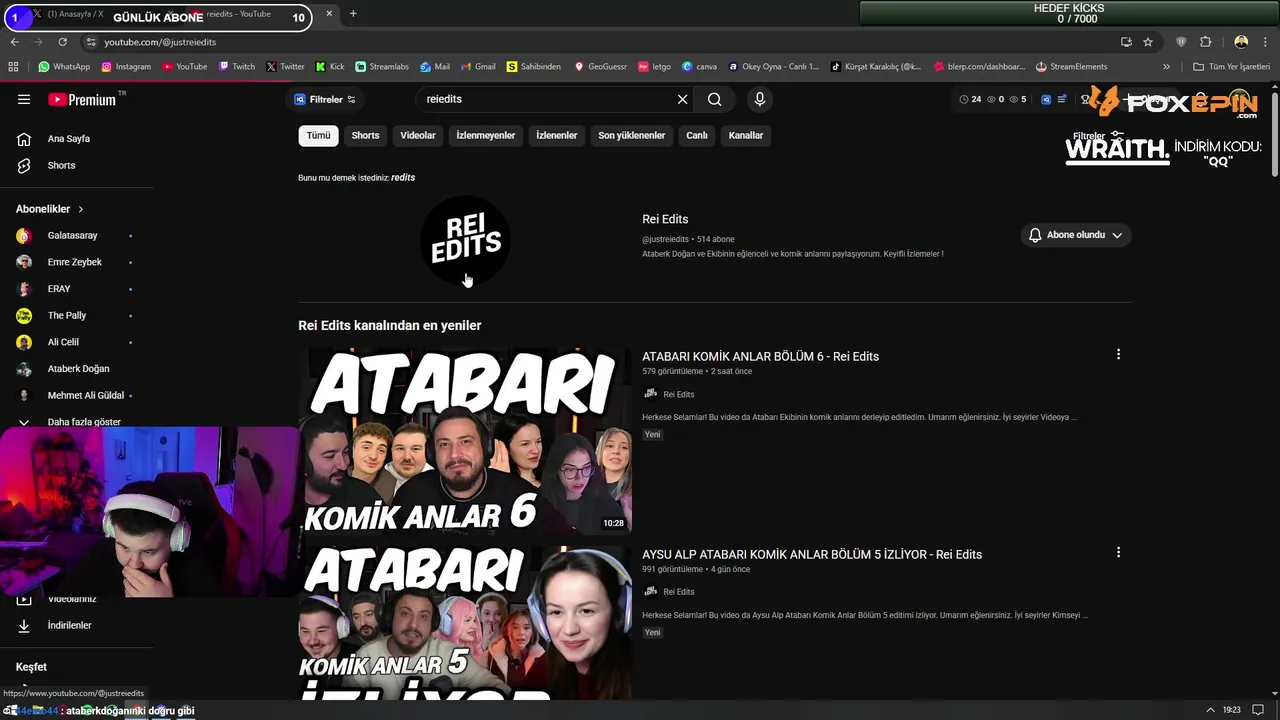
Task: Select the Son yüklenenler filter chip
Action: (x=632, y=135)
